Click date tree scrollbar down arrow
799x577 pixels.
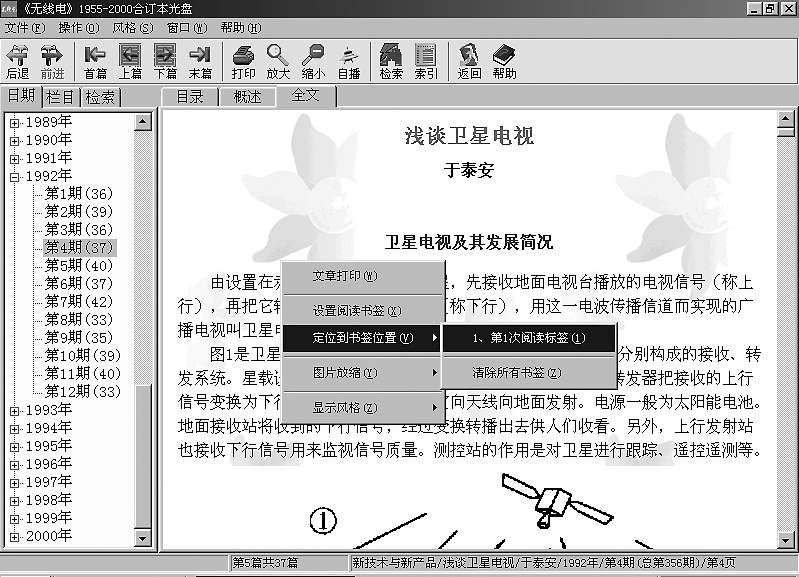(x=142, y=538)
